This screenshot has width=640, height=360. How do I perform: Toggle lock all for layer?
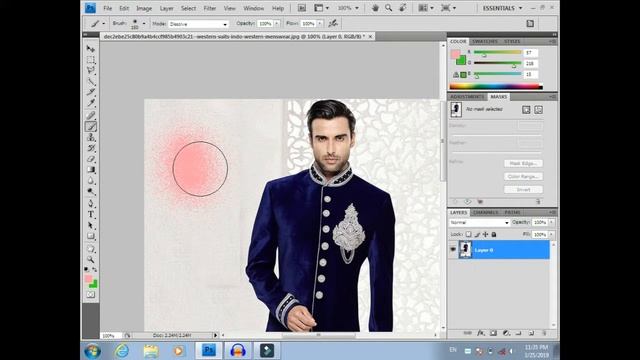494,234
